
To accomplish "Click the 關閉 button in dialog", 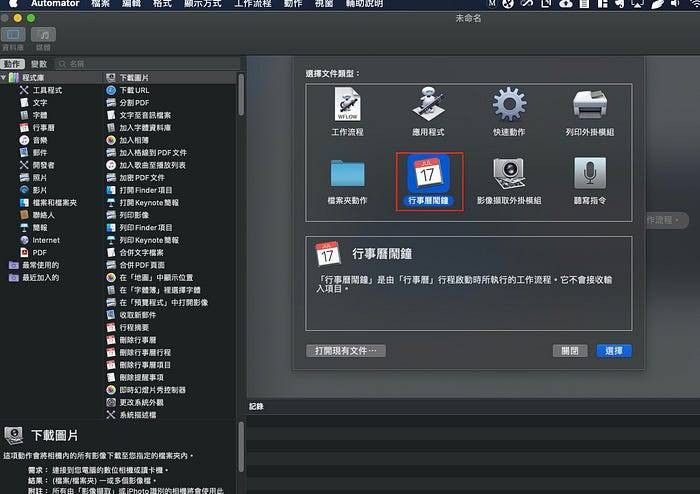I will point(570,351).
